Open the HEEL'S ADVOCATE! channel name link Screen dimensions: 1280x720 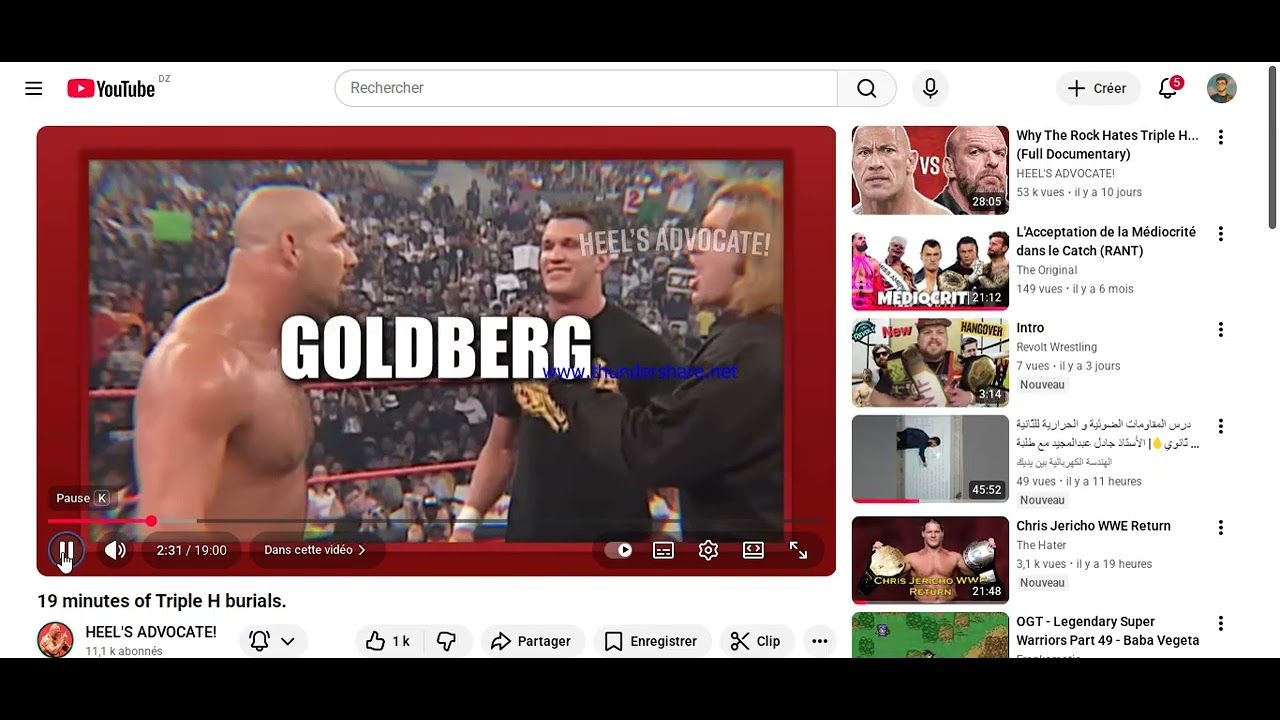pyautogui.click(x=151, y=632)
